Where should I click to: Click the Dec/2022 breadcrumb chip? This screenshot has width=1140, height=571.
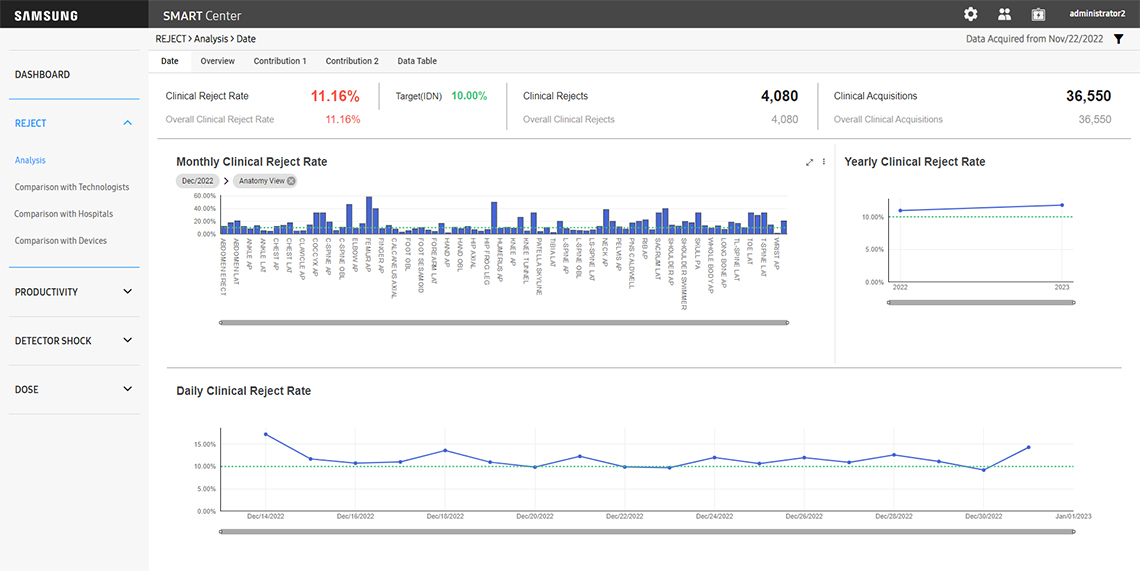click(x=197, y=181)
